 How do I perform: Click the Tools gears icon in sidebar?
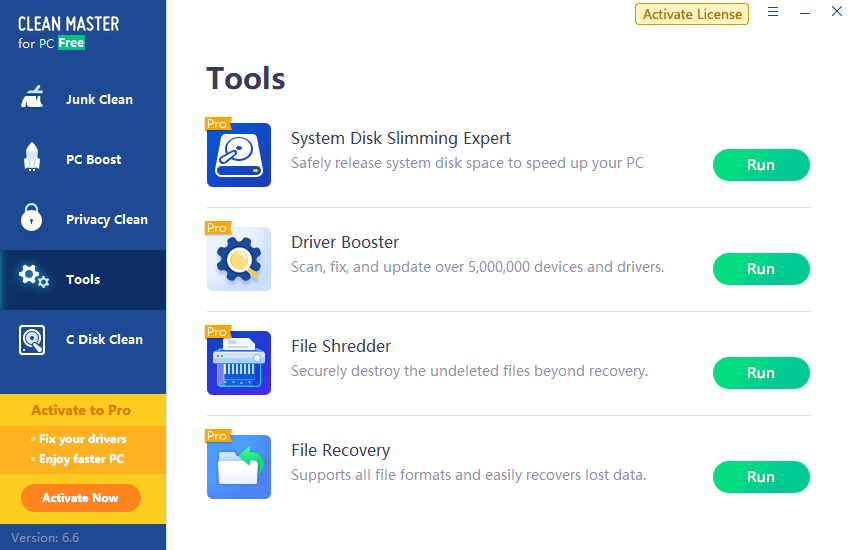[x=34, y=276]
